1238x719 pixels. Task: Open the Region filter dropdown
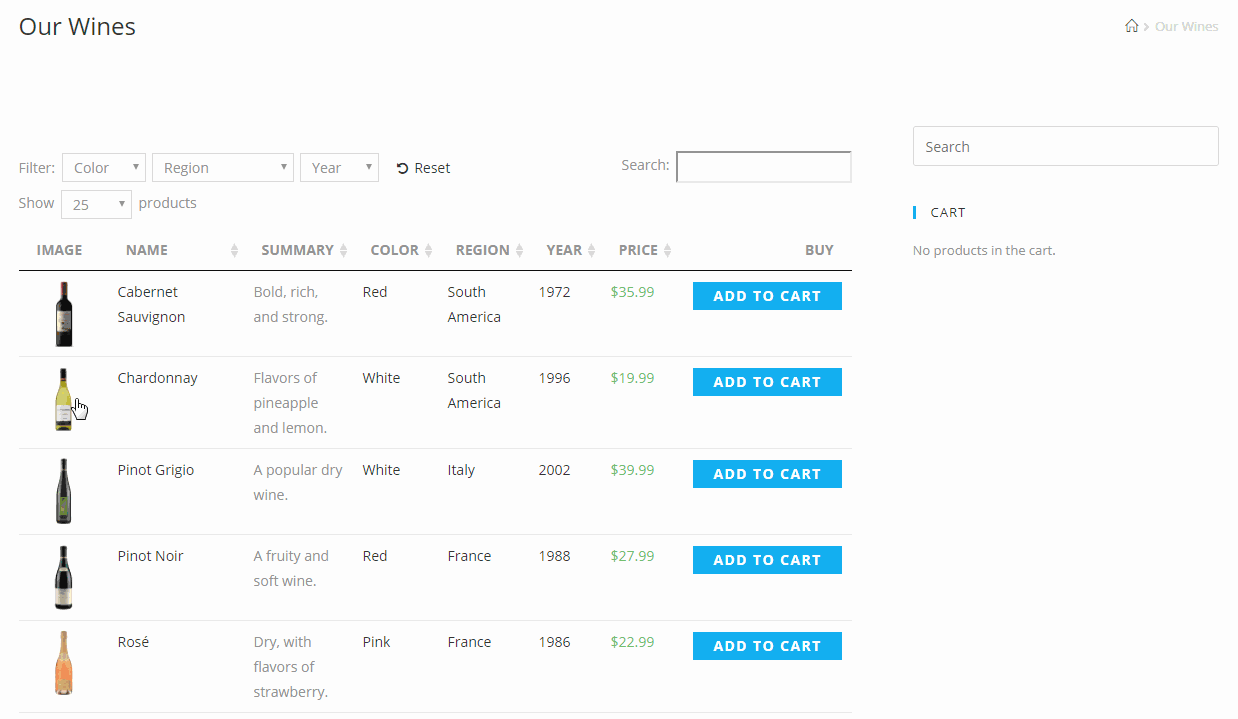(x=222, y=167)
